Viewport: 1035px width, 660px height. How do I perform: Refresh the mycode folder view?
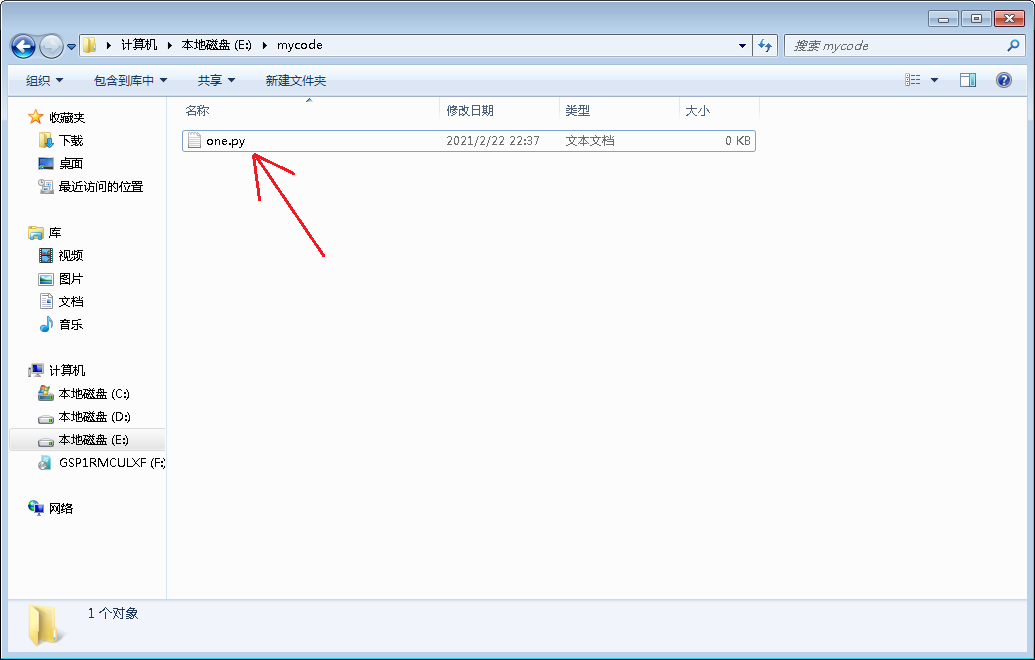[x=765, y=46]
